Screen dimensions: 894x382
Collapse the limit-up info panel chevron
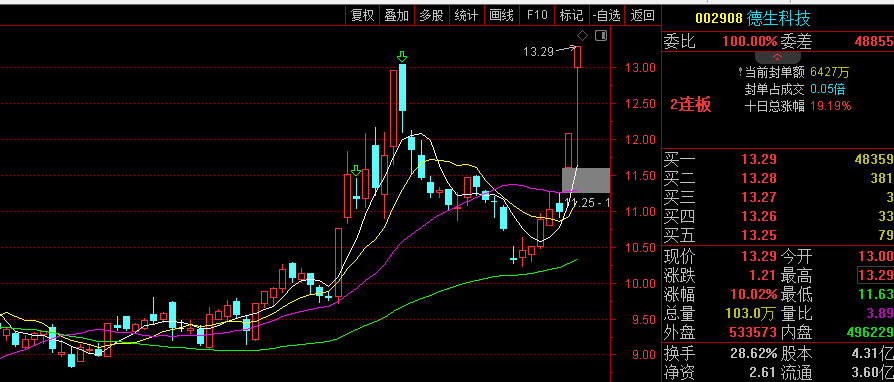pos(778,57)
